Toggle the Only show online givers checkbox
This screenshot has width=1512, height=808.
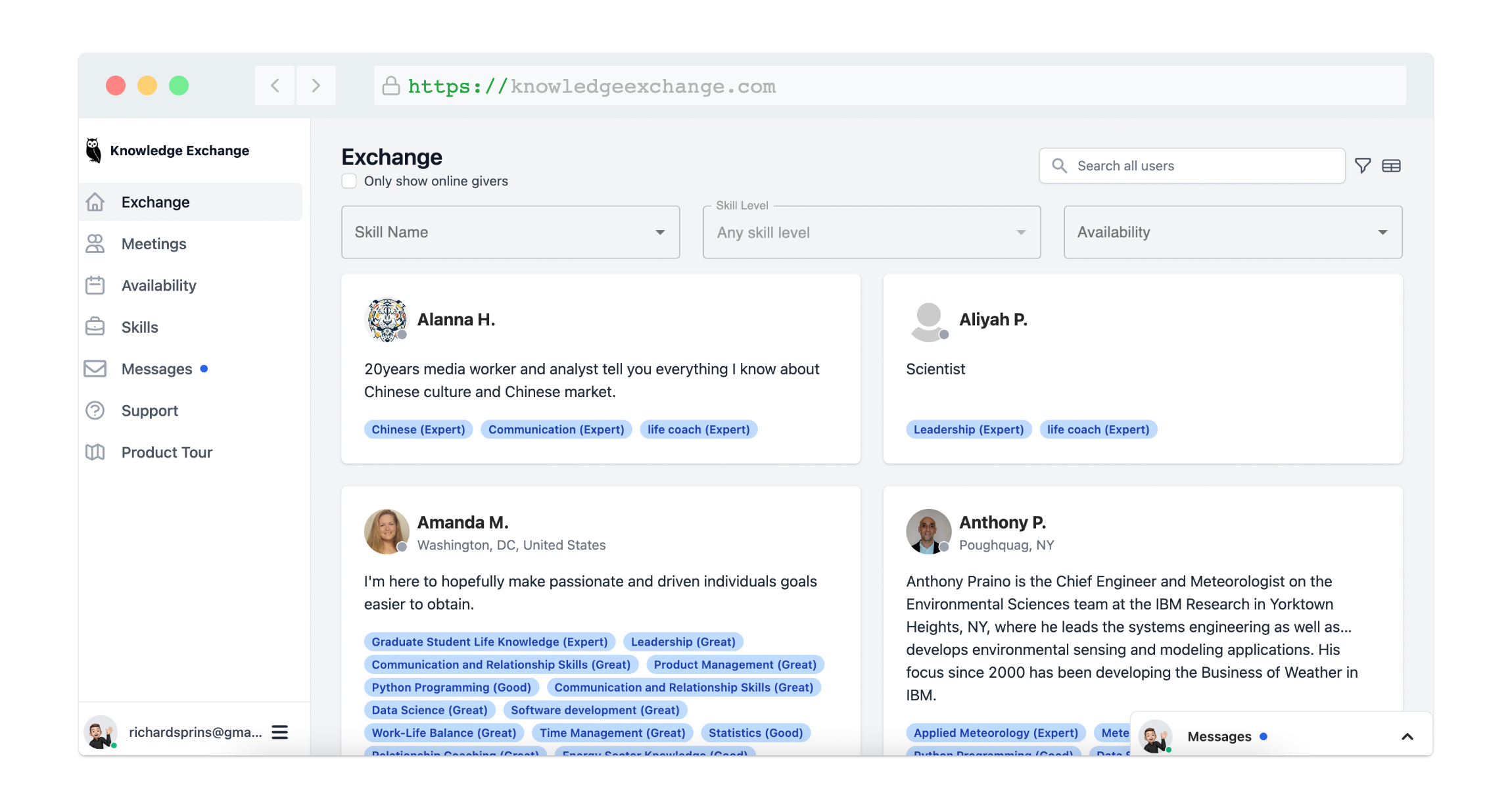(350, 181)
